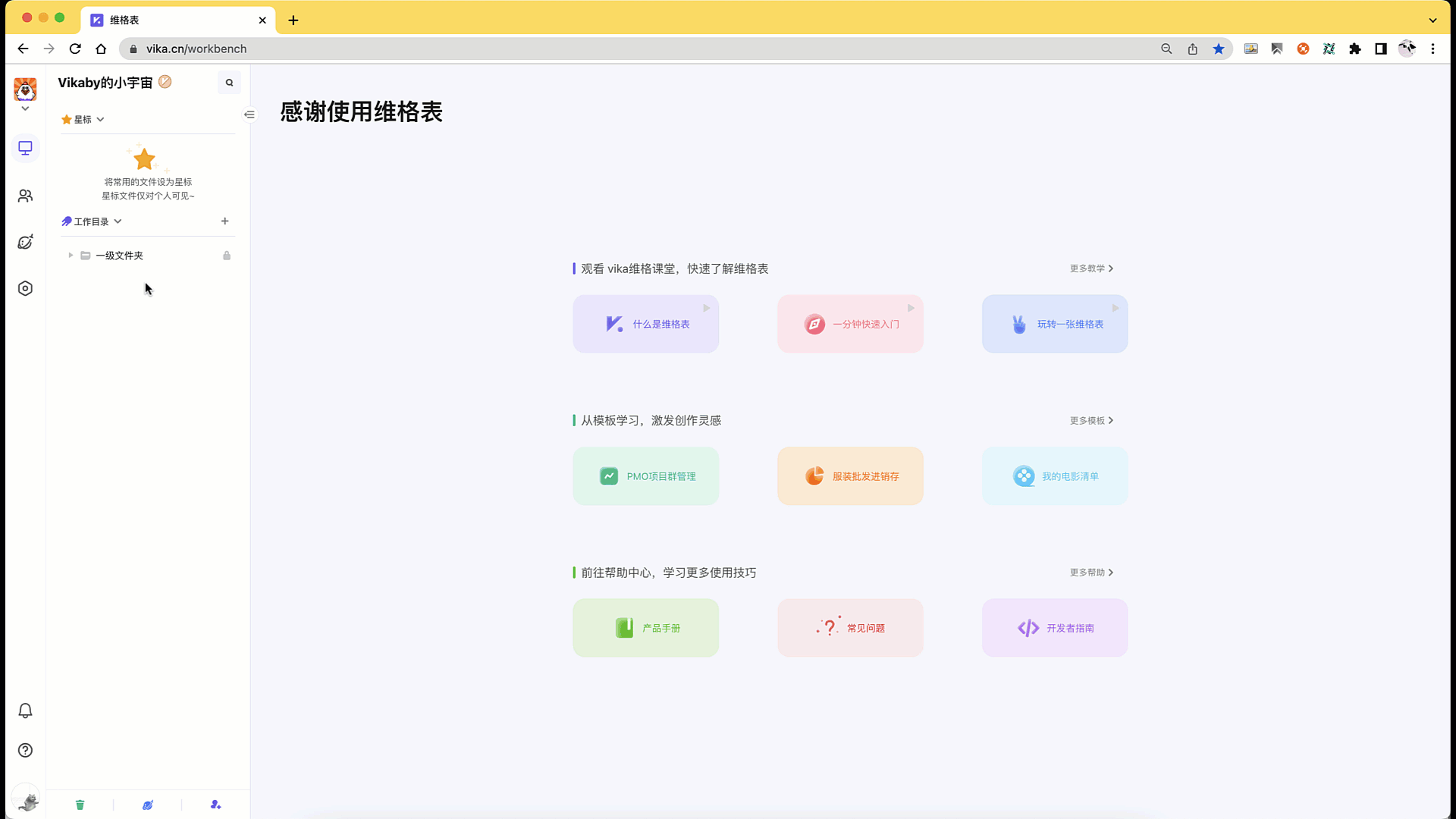Click the 更多模板 link
Image resolution: width=1456 pixels, height=819 pixels.
point(1091,420)
